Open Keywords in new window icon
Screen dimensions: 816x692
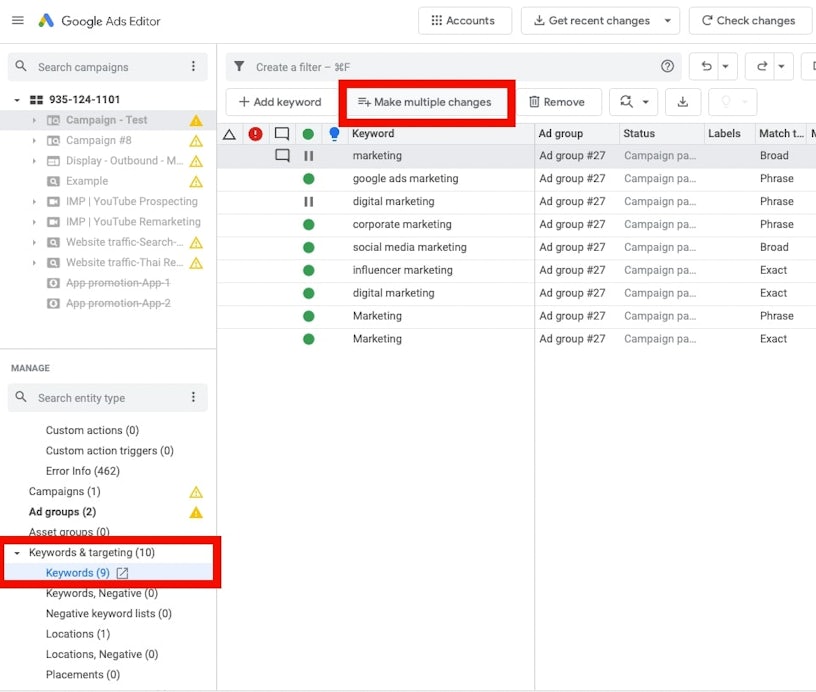tap(123, 573)
